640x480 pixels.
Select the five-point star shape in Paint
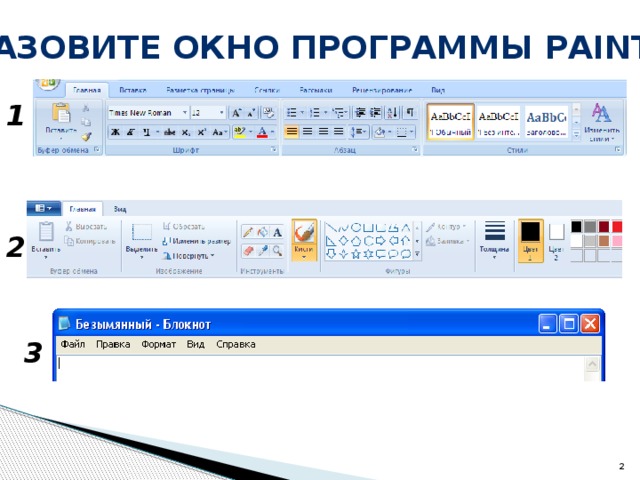tap(356, 254)
